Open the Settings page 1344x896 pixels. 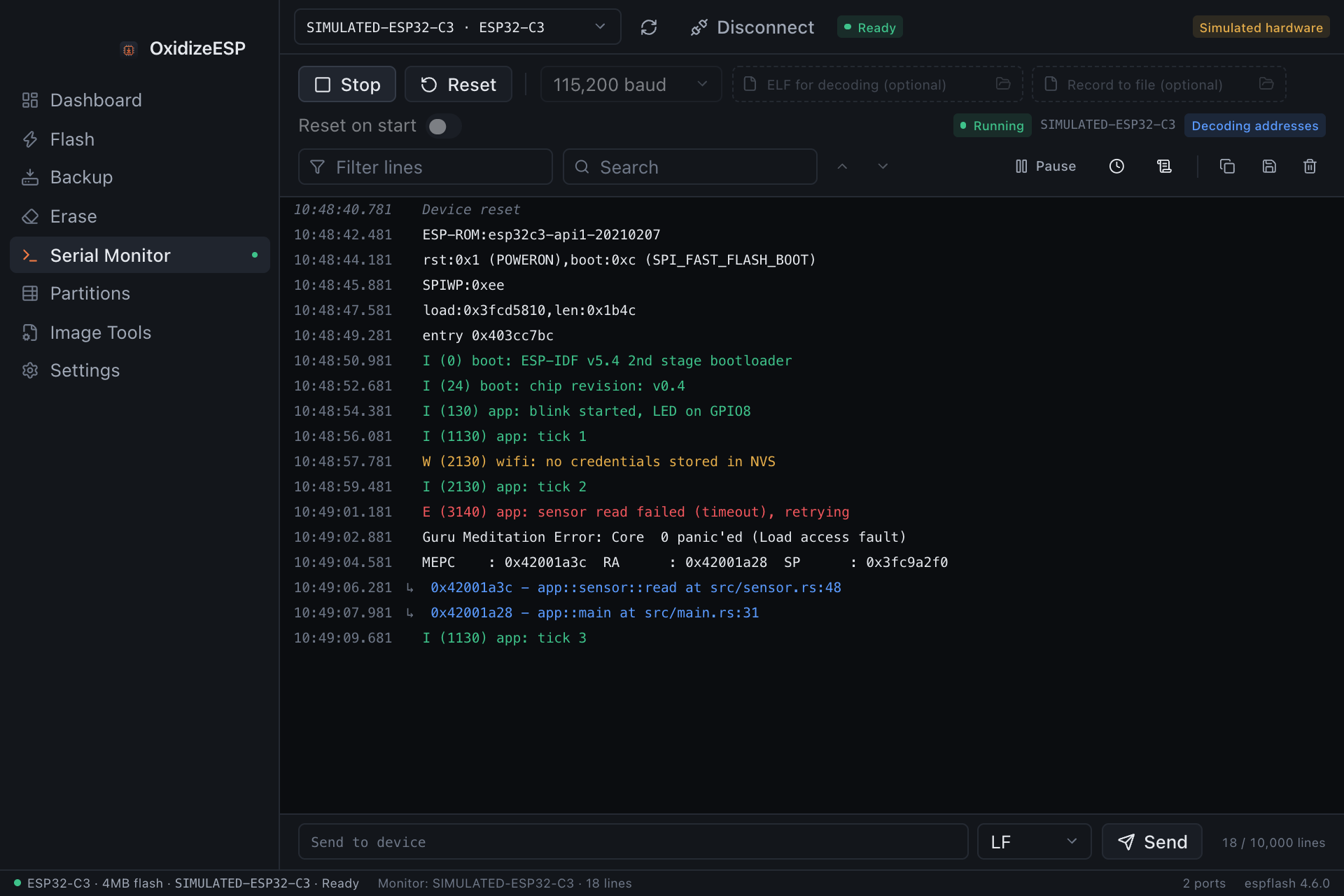click(x=140, y=370)
